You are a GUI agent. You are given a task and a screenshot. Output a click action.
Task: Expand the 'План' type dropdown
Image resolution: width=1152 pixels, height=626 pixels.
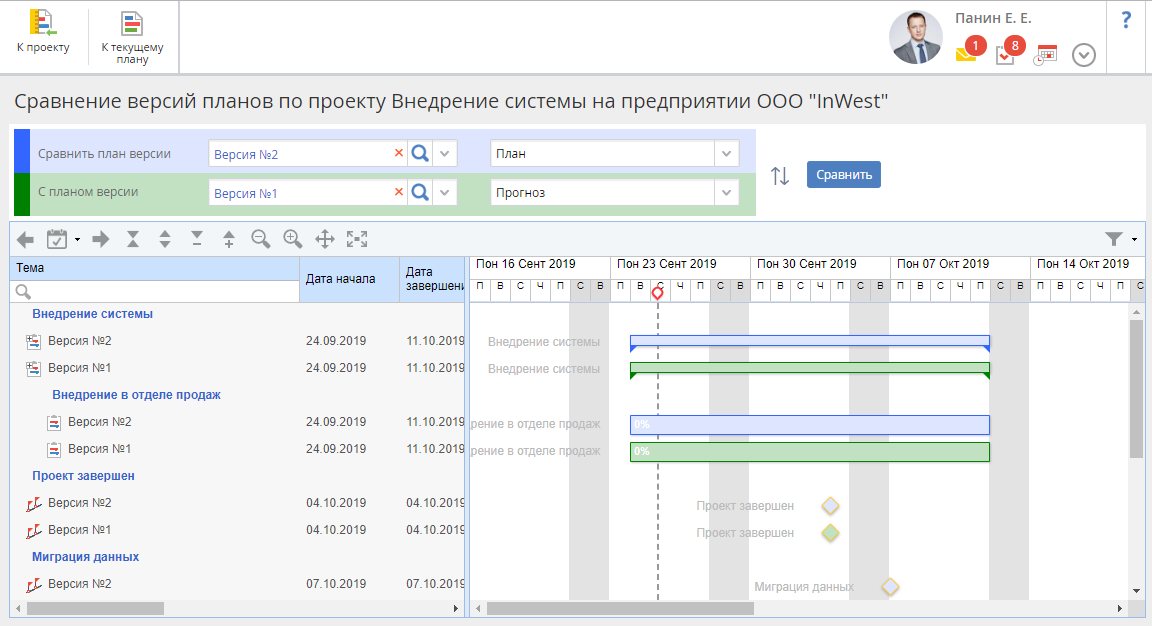(727, 154)
